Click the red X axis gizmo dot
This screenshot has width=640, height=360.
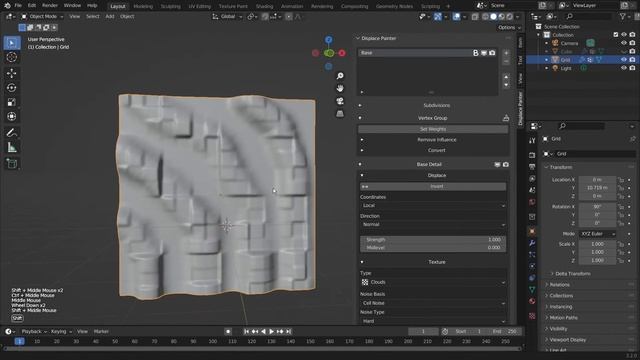[x=342, y=53]
